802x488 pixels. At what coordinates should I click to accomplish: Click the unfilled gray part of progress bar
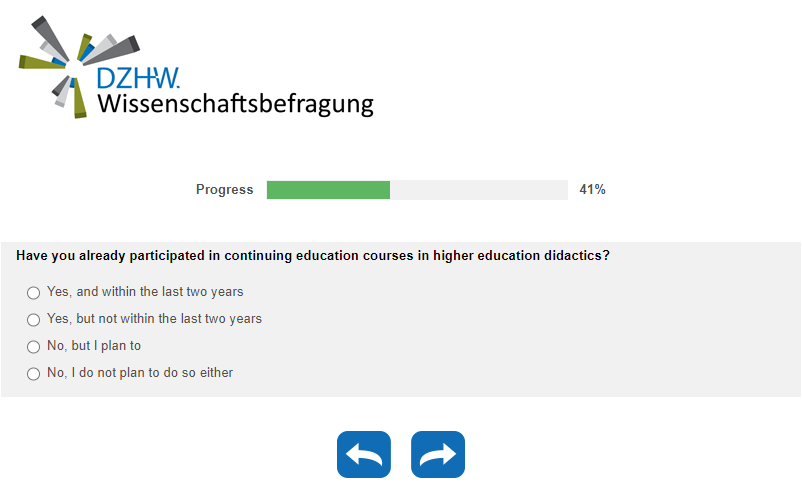click(x=478, y=190)
